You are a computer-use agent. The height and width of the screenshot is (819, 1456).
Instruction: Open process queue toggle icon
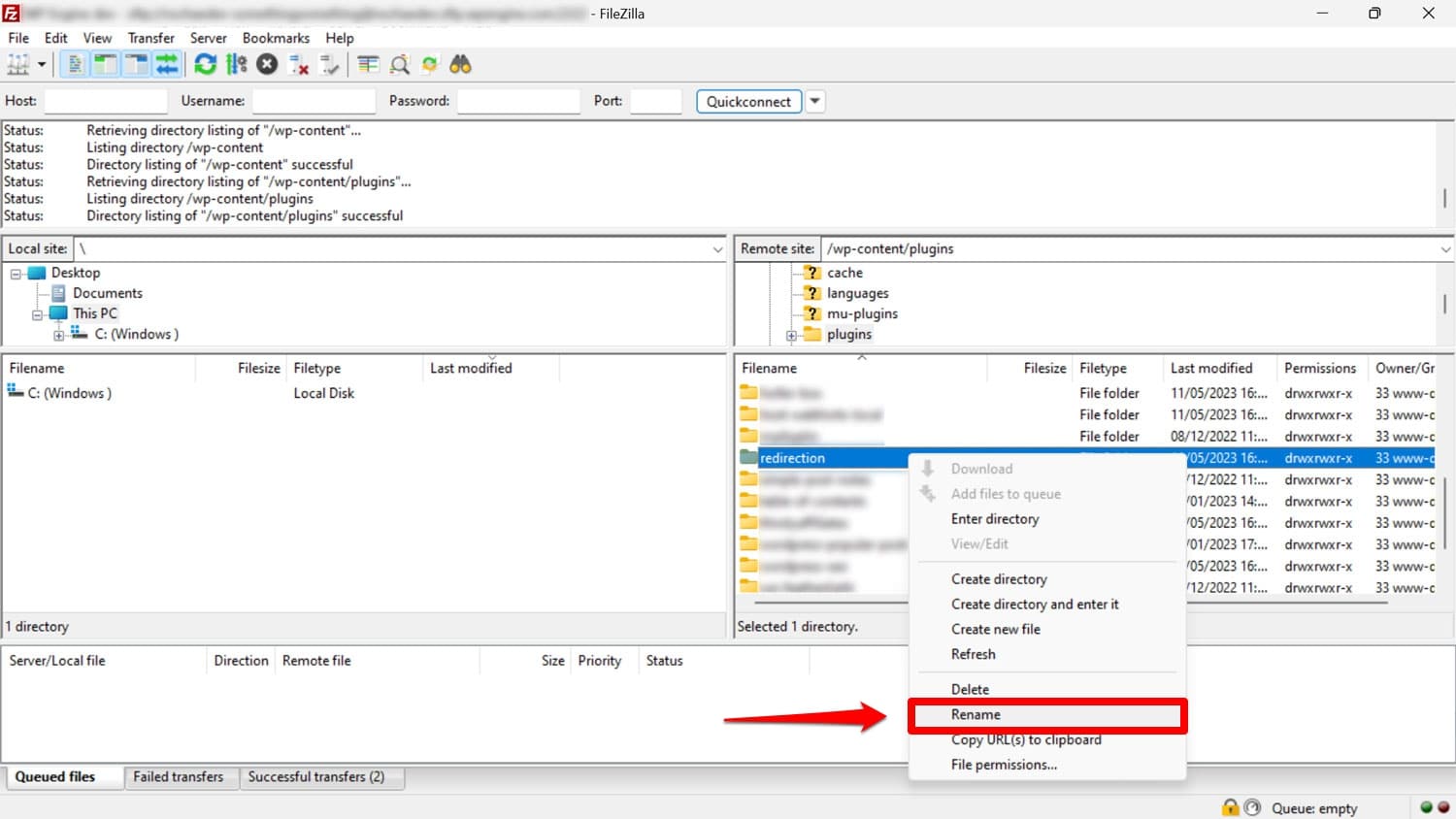click(x=236, y=65)
